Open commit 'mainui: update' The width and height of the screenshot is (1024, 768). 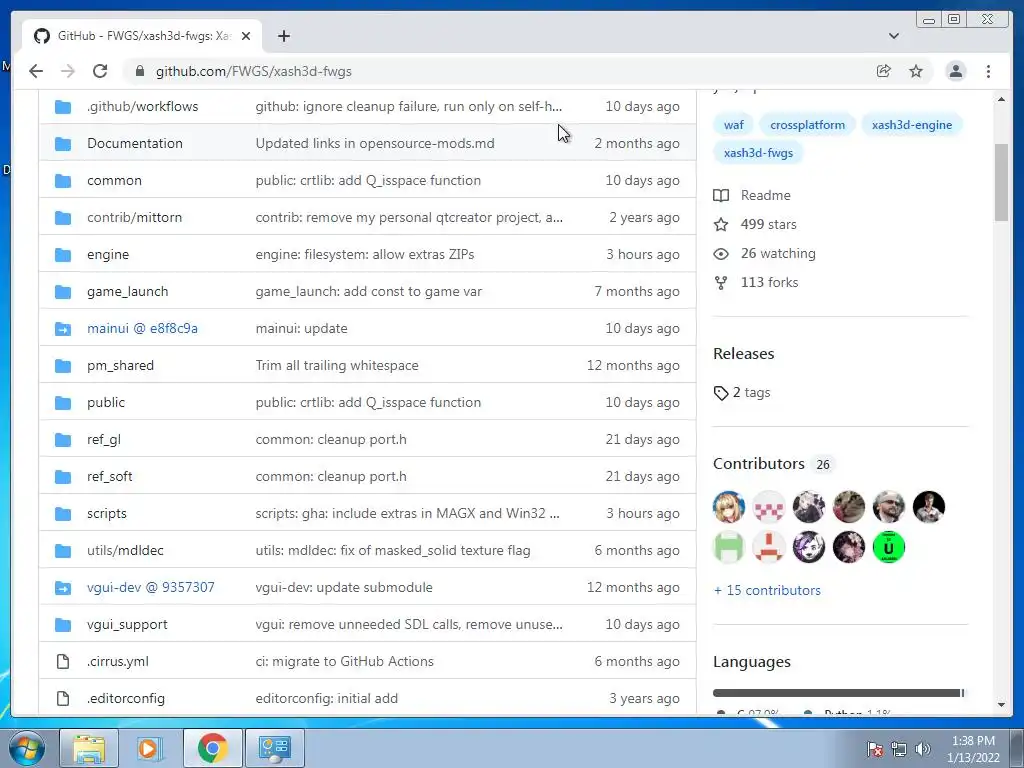click(301, 328)
